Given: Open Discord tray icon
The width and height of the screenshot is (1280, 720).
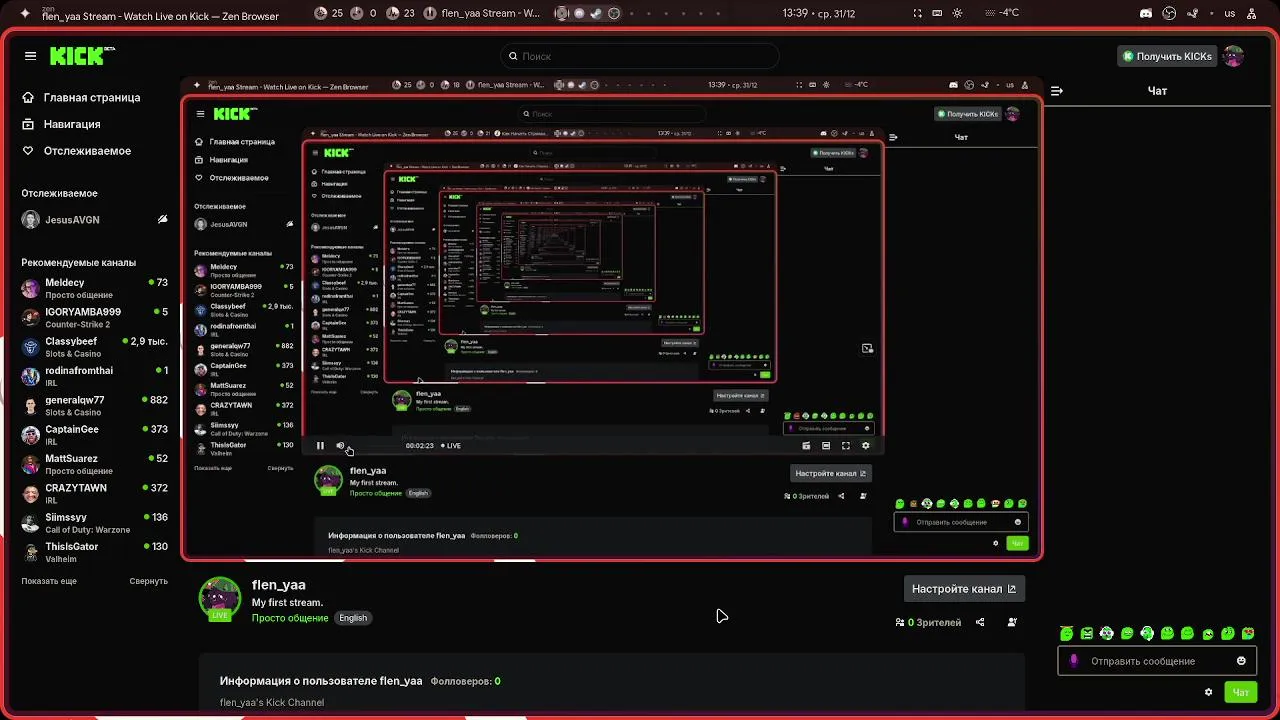Looking at the screenshot, I should pos(1146,14).
